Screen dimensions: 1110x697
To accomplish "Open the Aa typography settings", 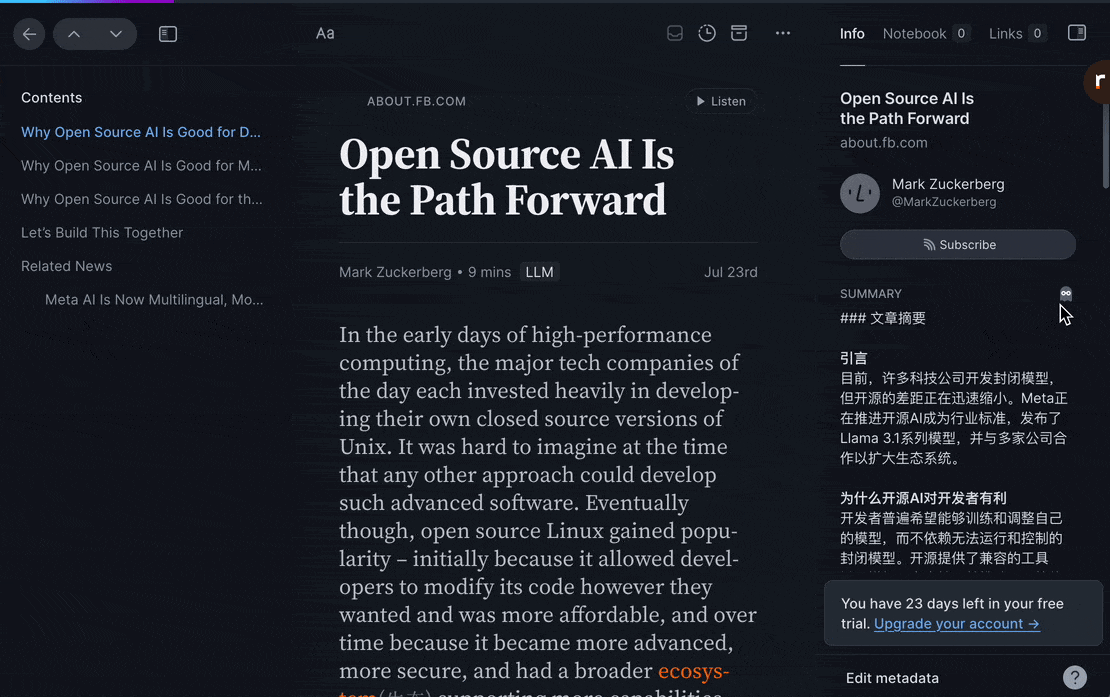I will click(325, 33).
